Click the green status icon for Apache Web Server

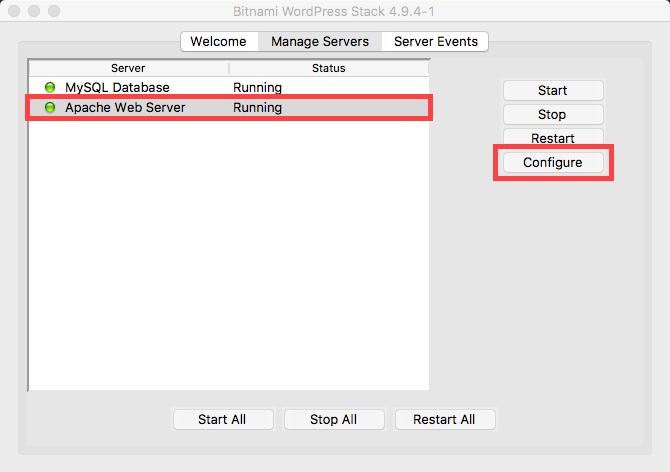[x=50, y=107]
